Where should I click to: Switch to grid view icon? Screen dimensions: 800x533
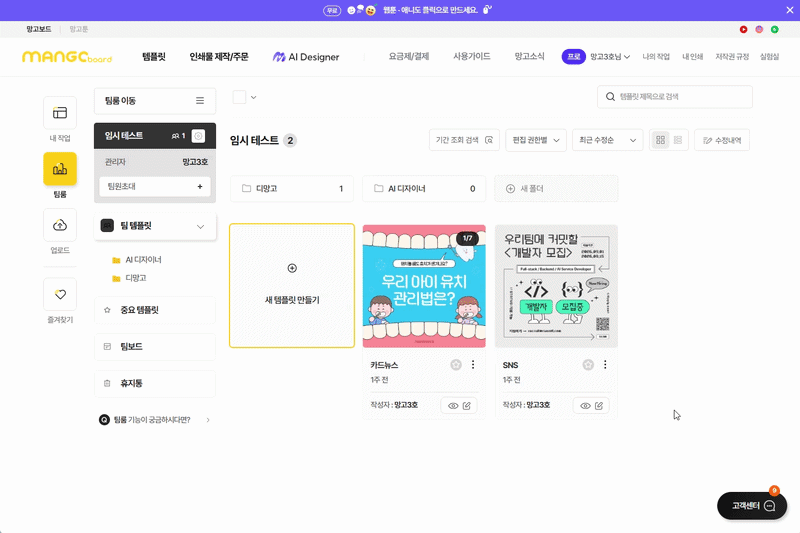pos(660,140)
